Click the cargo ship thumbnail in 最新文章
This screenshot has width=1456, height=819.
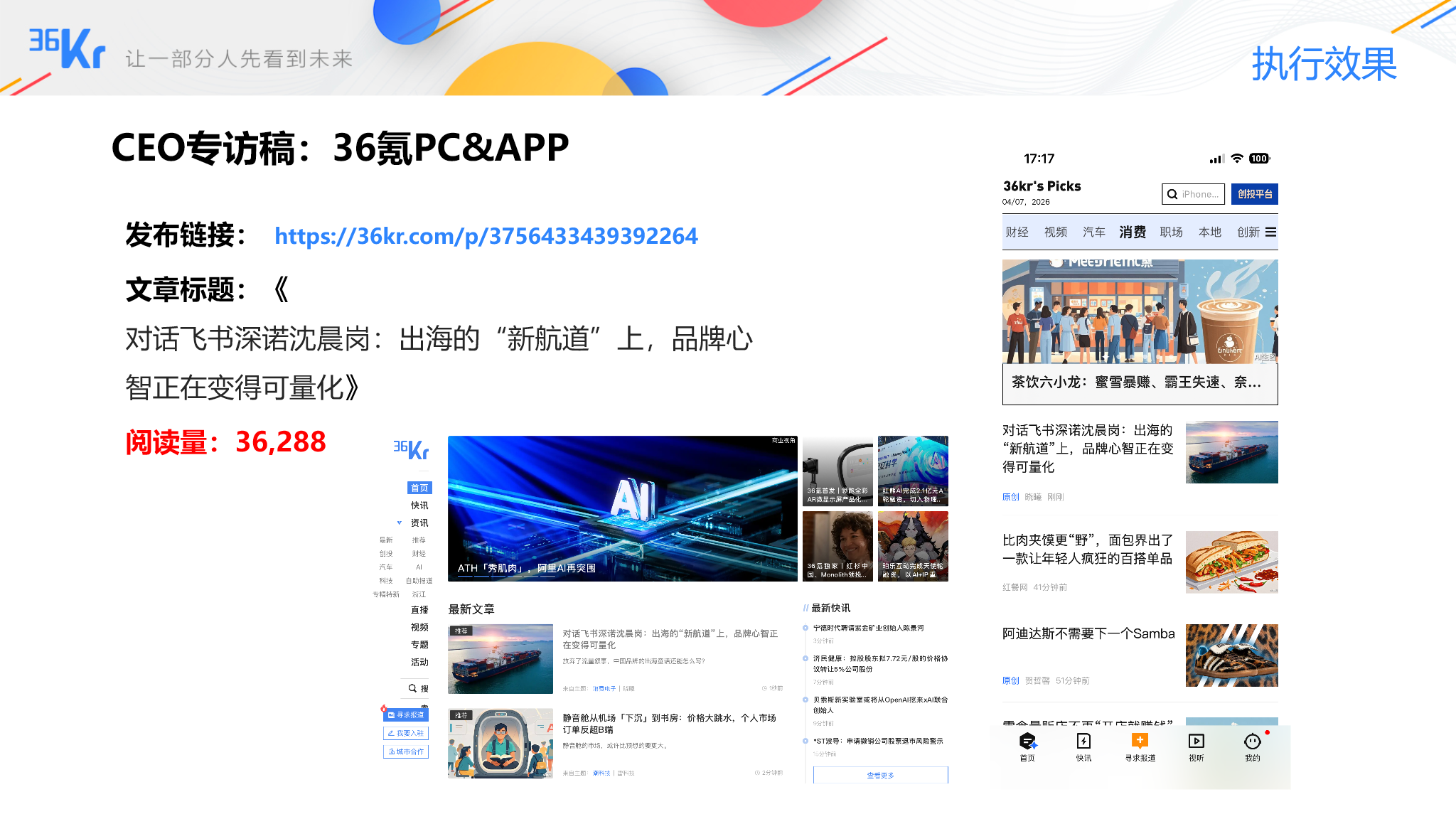[500, 659]
